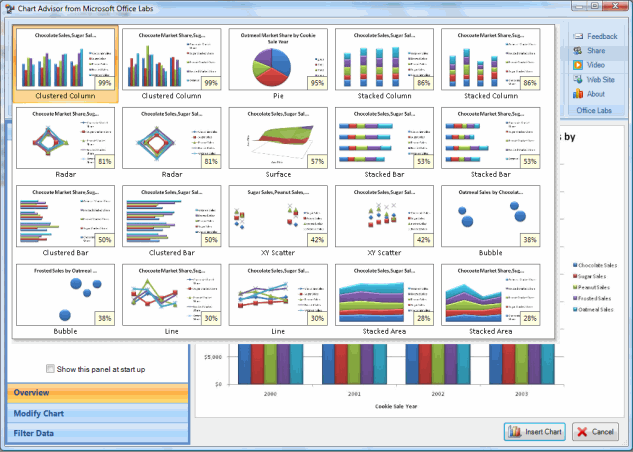Minimize the Chart Advisor window
This screenshot has width=633, height=452.
pos(580,6)
